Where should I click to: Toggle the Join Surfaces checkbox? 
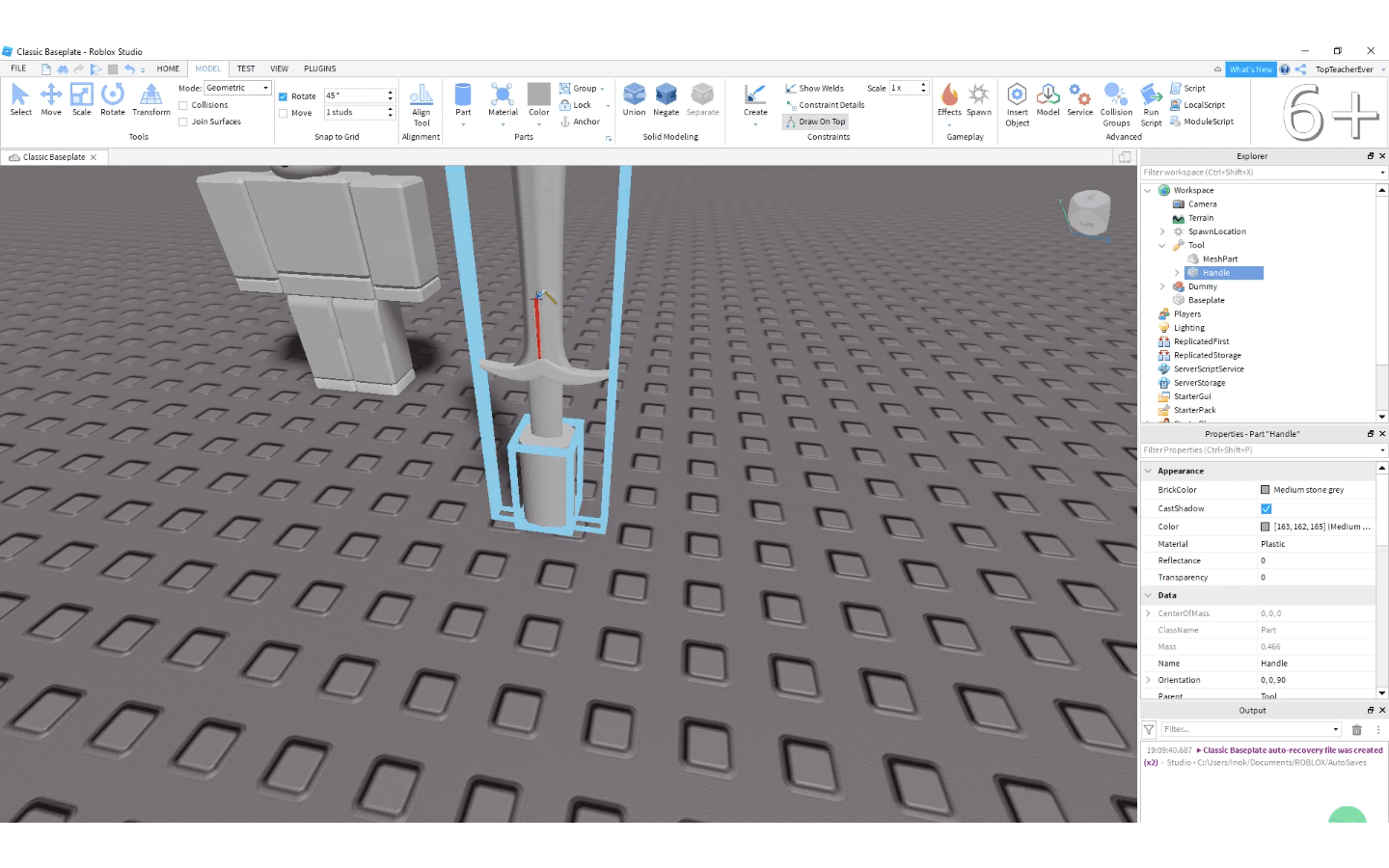(183, 122)
